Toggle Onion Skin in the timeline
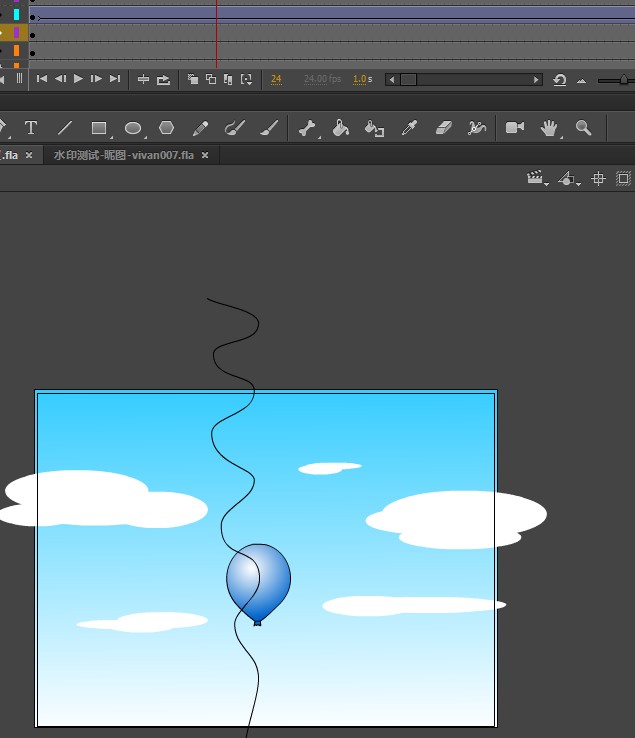This screenshot has height=738, width=635. point(193,79)
